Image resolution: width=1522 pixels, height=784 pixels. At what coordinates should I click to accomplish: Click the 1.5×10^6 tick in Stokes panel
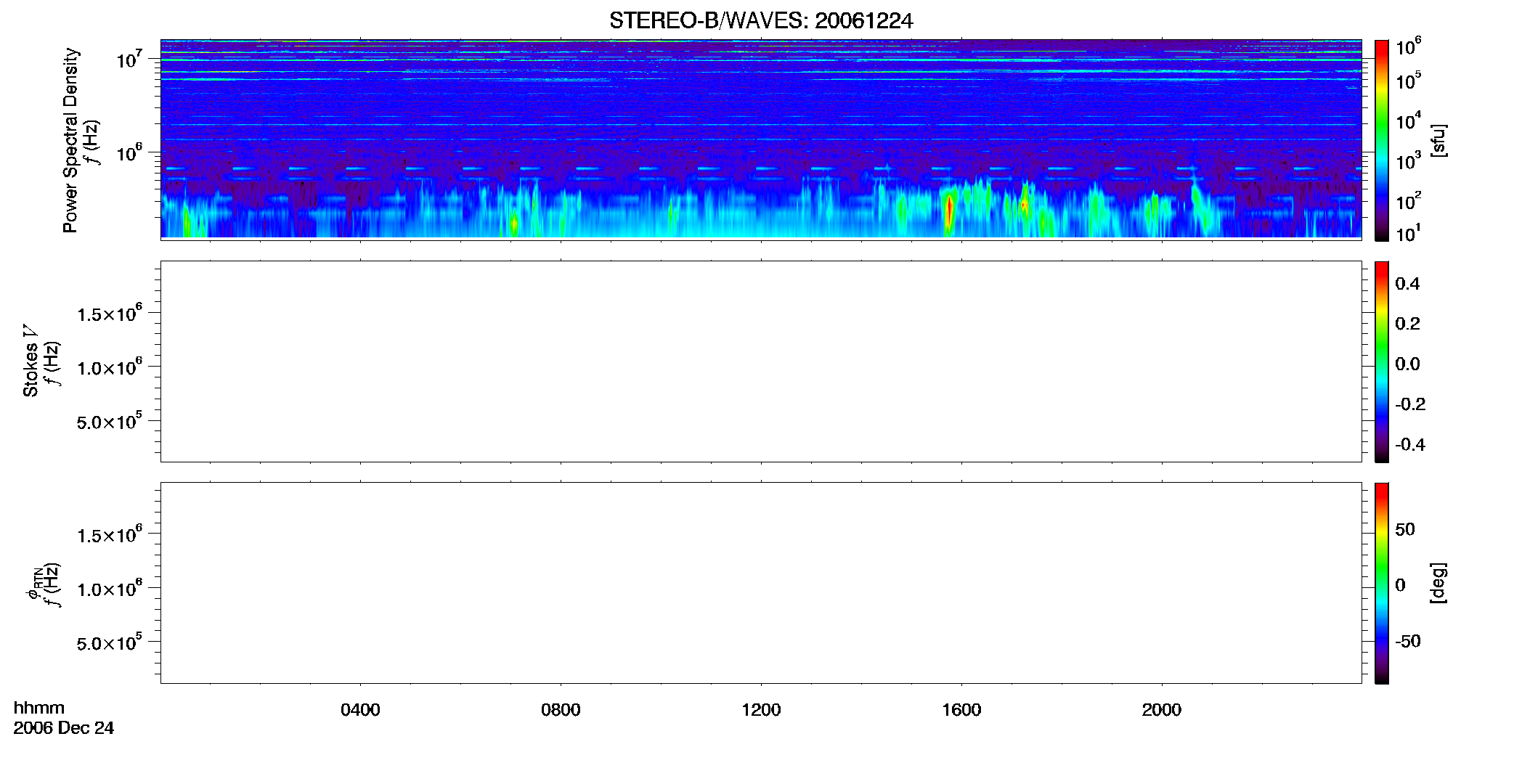tap(110, 314)
